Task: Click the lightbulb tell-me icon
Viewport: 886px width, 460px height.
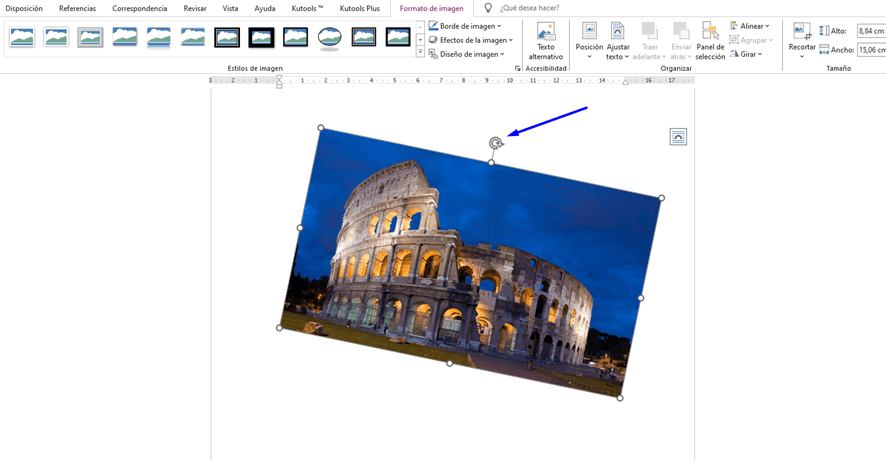Action: [x=488, y=8]
